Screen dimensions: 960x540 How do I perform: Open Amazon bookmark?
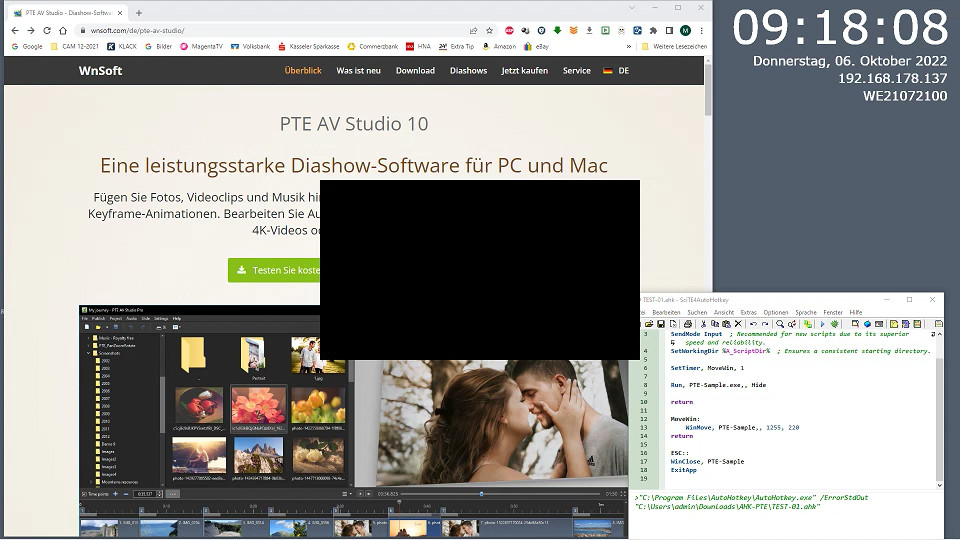(x=499, y=47)
